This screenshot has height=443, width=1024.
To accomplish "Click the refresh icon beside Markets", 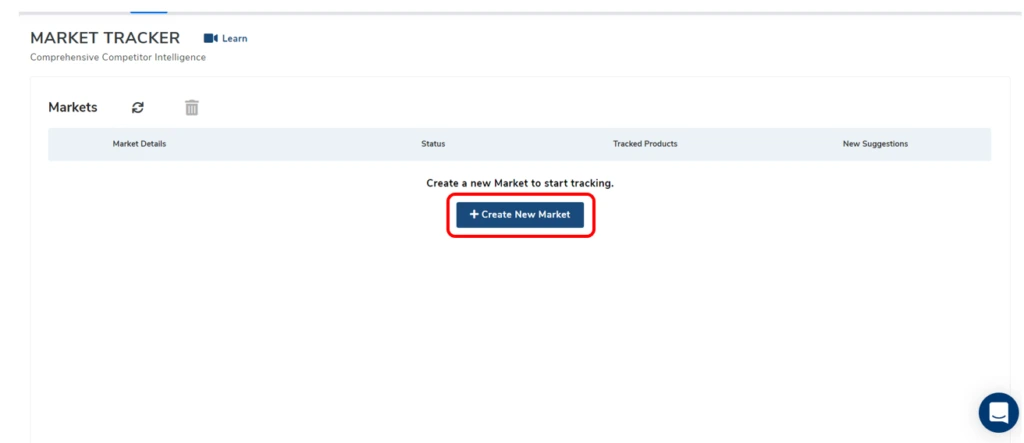I will 138,108.
